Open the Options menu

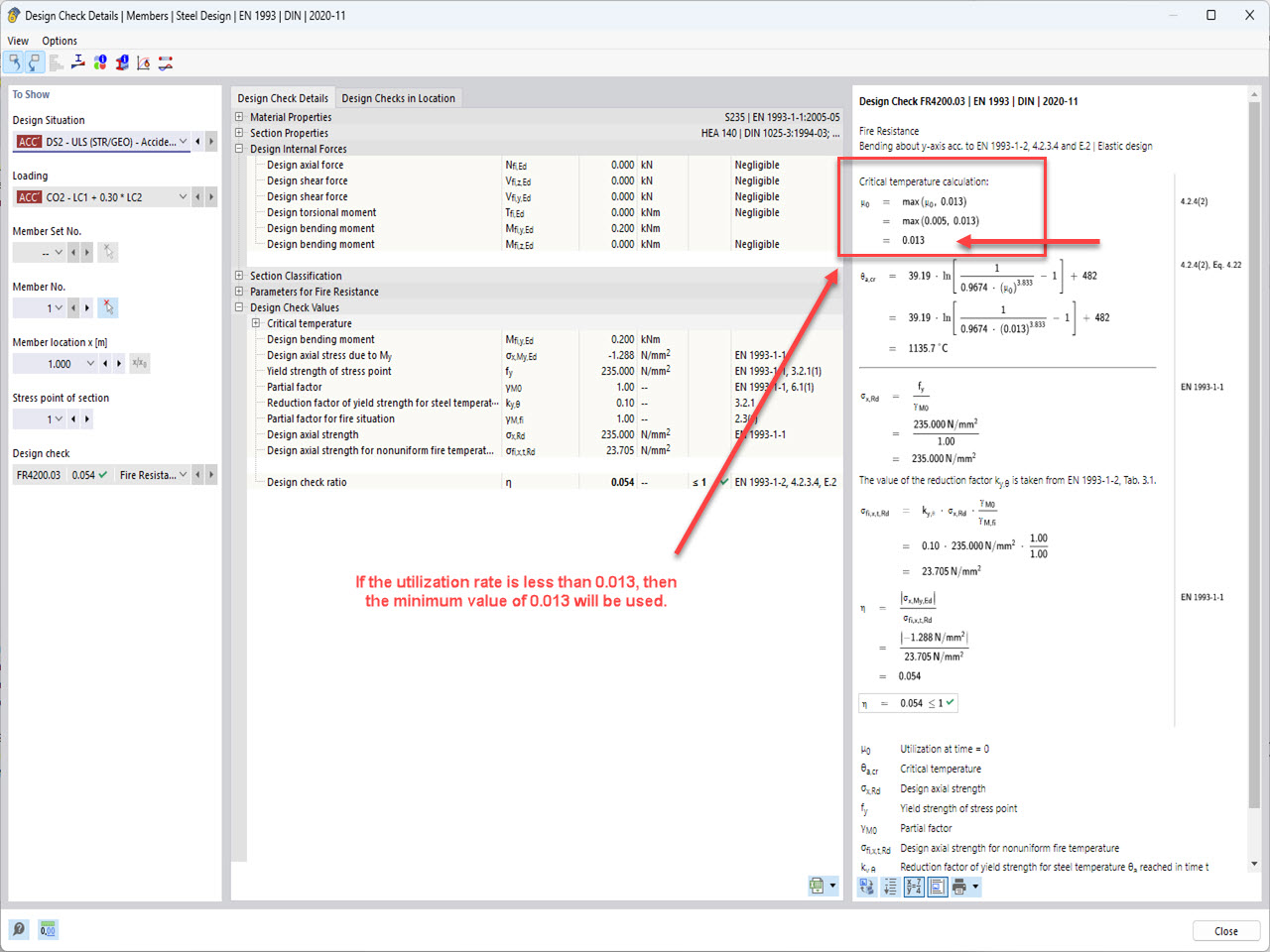click(60, 41)
